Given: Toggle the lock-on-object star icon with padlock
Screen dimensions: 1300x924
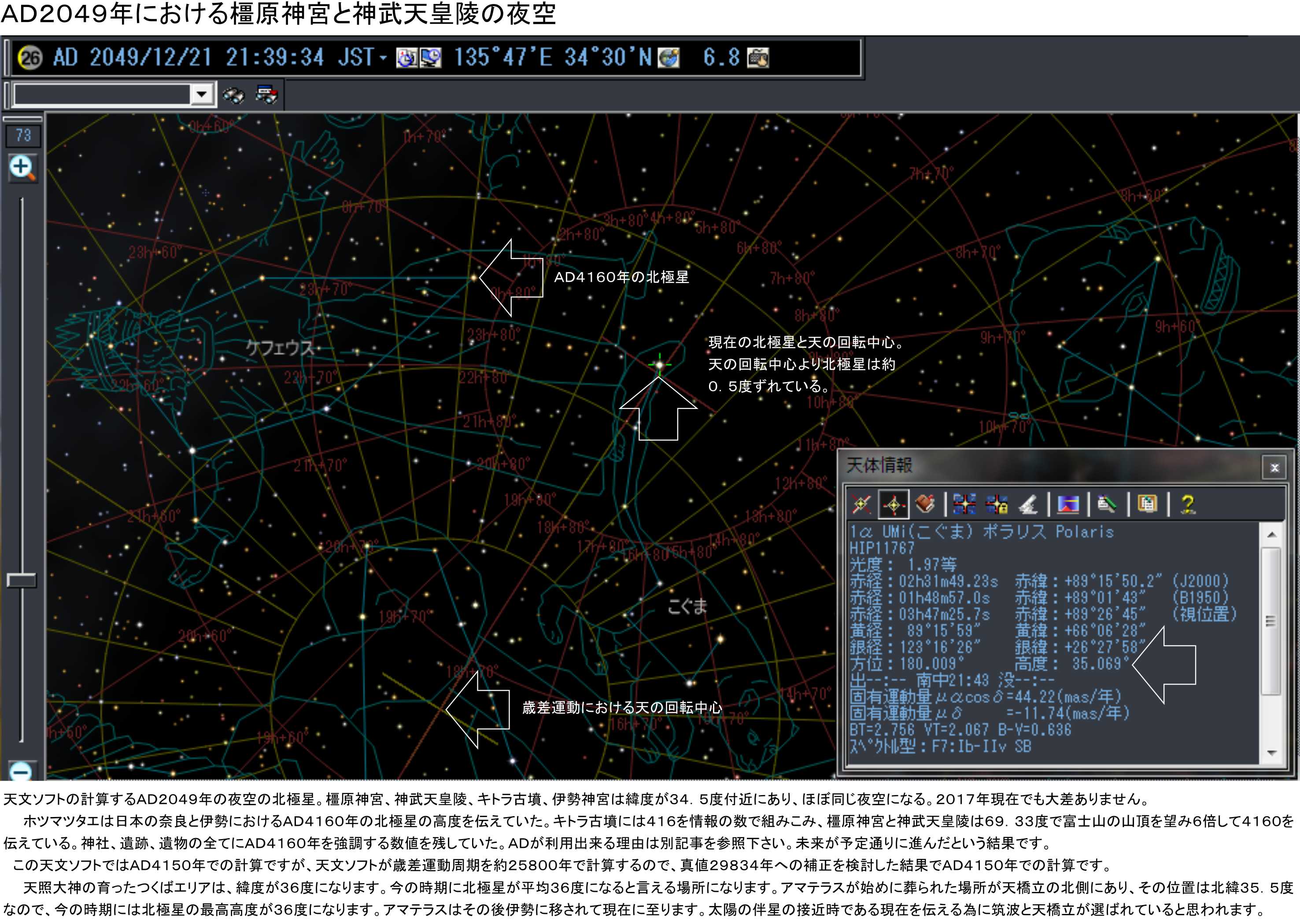Looking at the screenshot, I should (x=997, y=504).
